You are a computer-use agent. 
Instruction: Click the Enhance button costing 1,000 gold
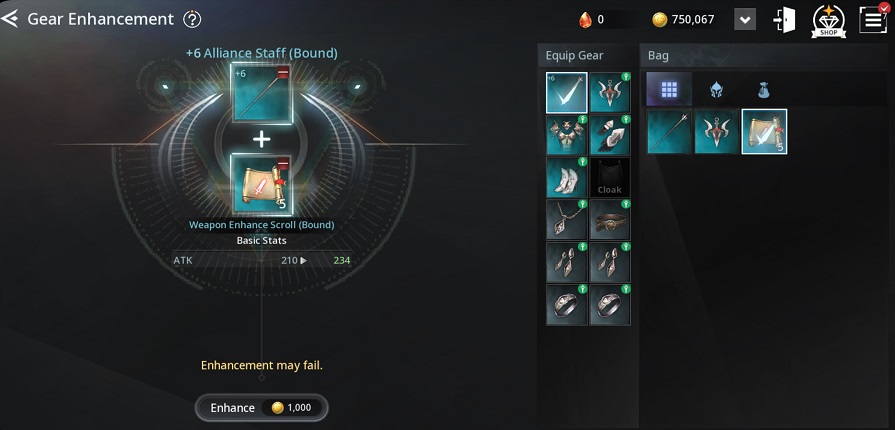tap(262, 408)
